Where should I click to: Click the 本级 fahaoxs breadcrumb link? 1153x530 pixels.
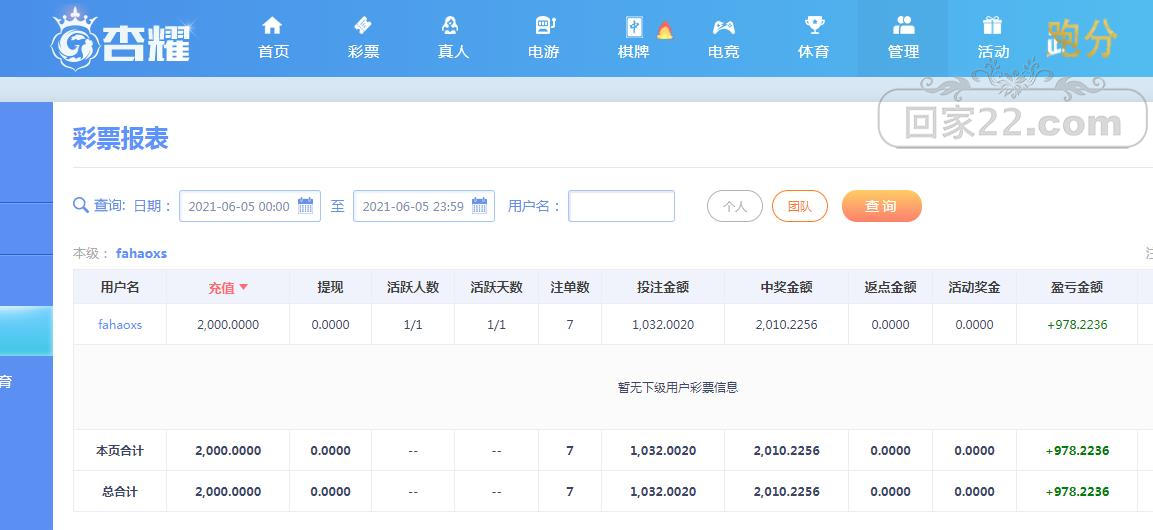tap(141, 254)
